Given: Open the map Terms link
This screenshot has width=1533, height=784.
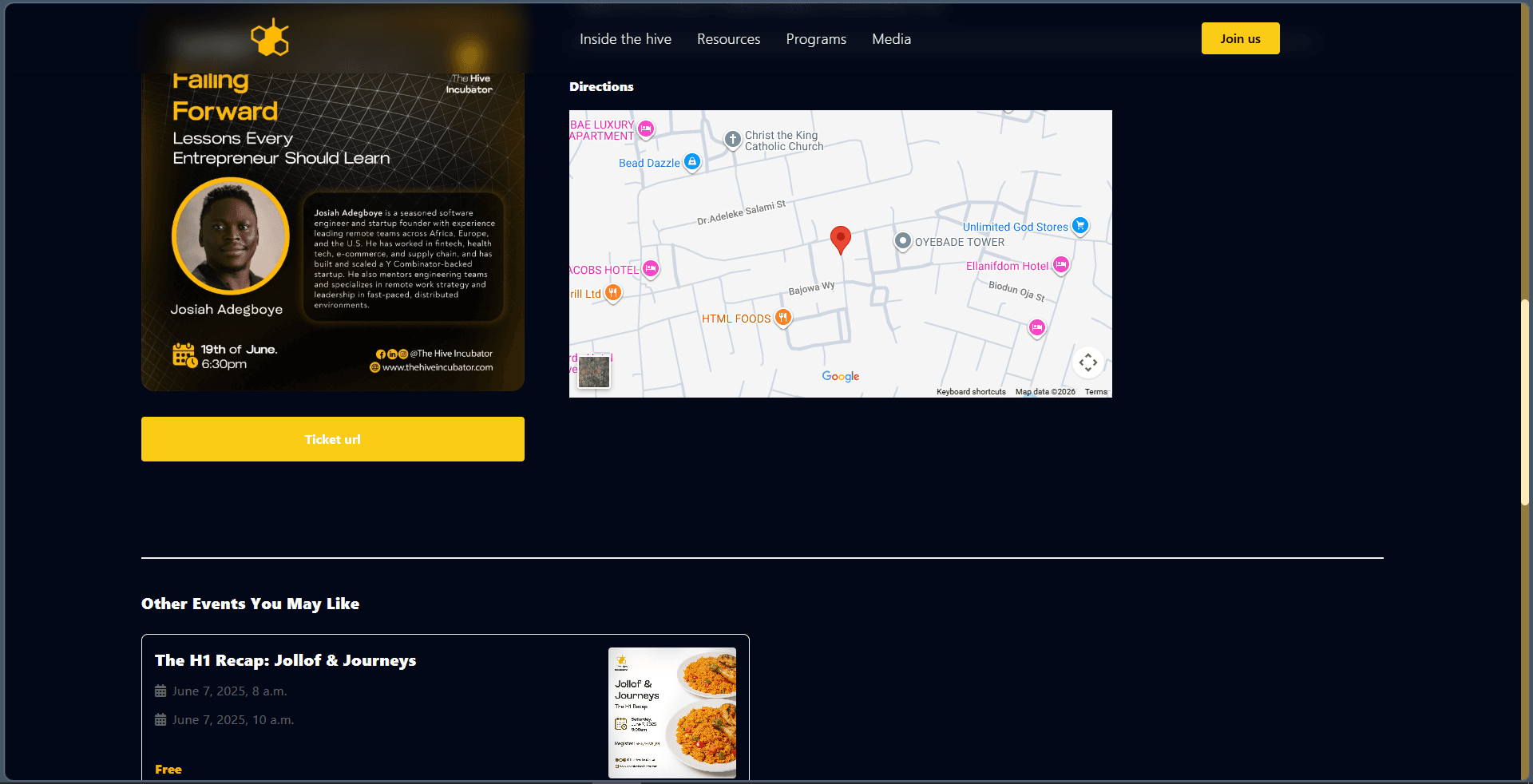Looking at the screenshot, I should pyautogui.click(x=1095, y=392).
